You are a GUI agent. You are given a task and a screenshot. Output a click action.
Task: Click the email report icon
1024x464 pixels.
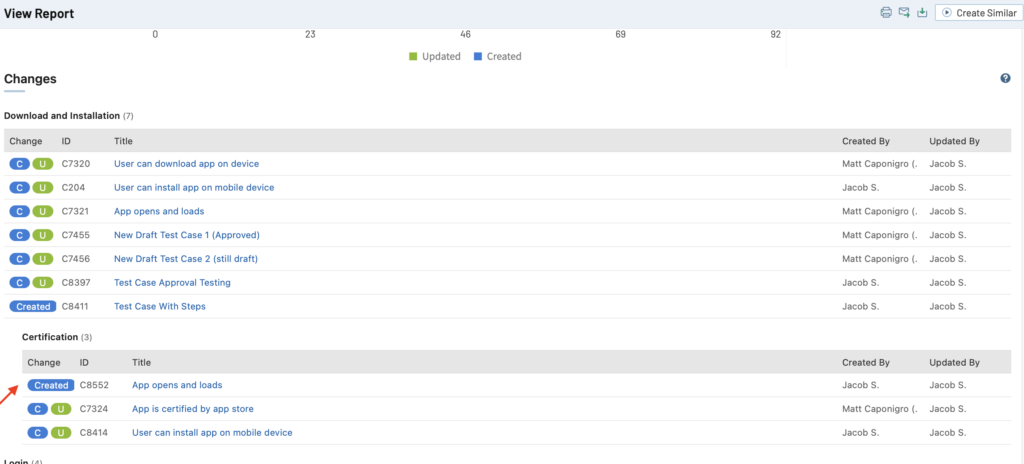[903, 13]
